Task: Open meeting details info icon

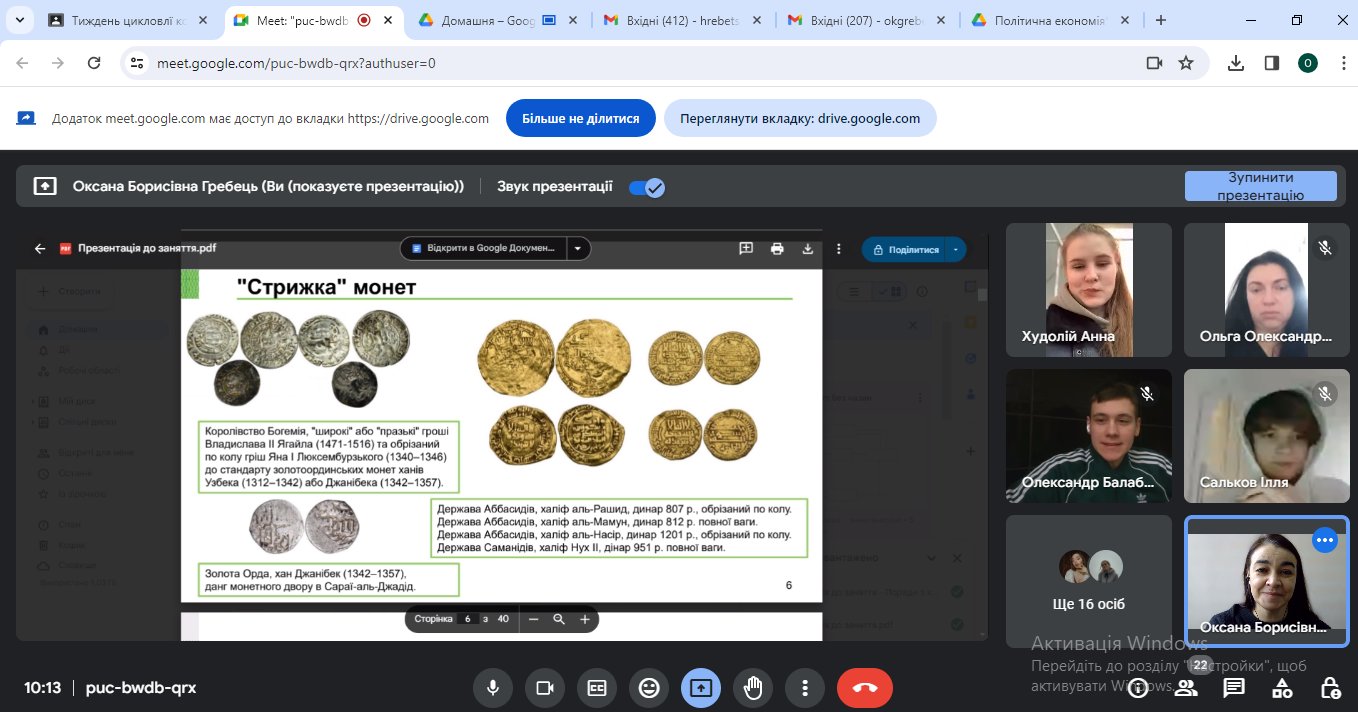Action: click(x=1138, y=688)
